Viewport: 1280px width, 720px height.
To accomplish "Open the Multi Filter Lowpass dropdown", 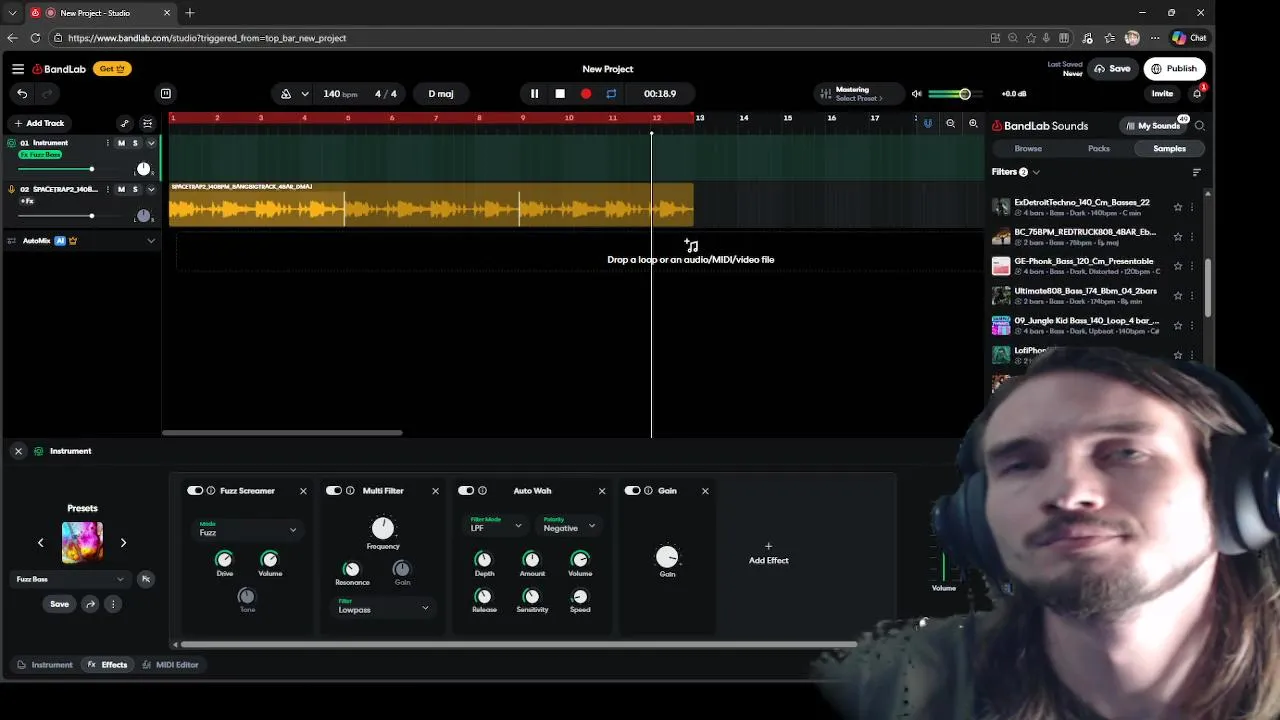I will pos(383,607).
